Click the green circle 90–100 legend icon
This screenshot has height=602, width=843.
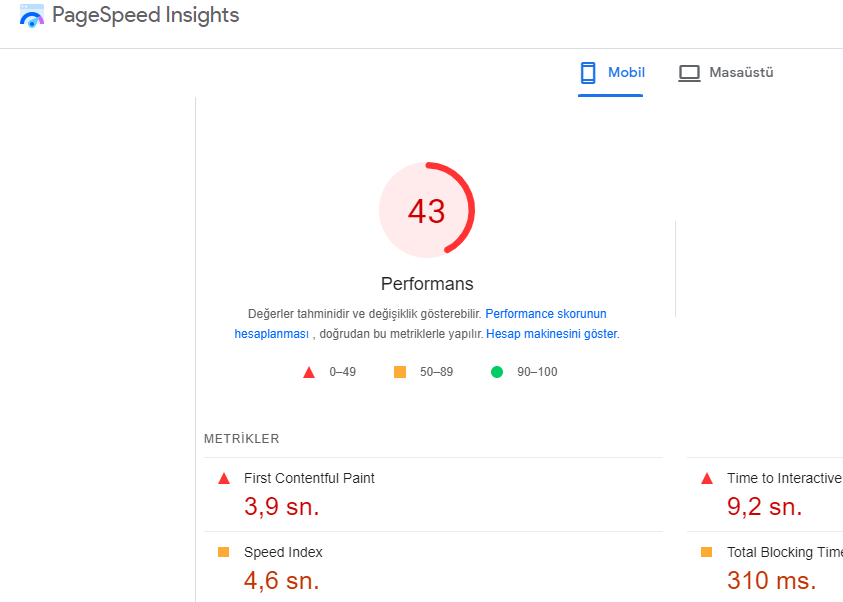[497, 372]
